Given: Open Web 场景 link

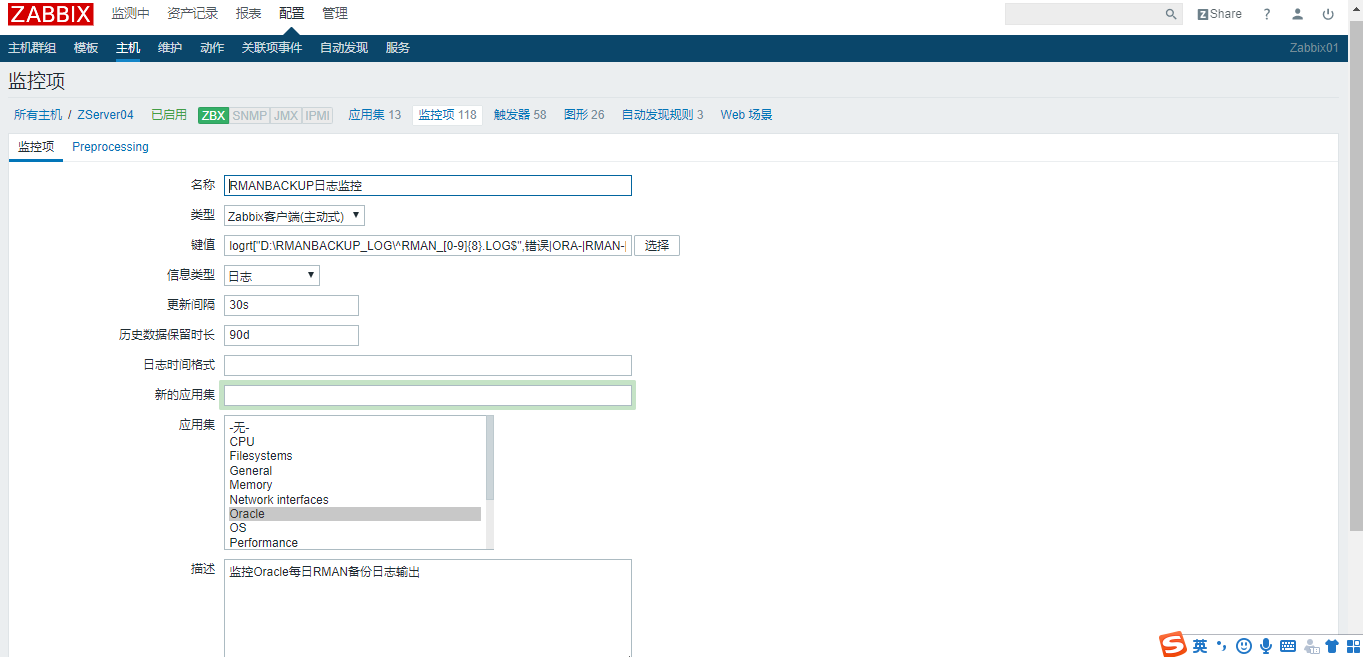Looking at the screenshot, I should (x=746, y=115).
